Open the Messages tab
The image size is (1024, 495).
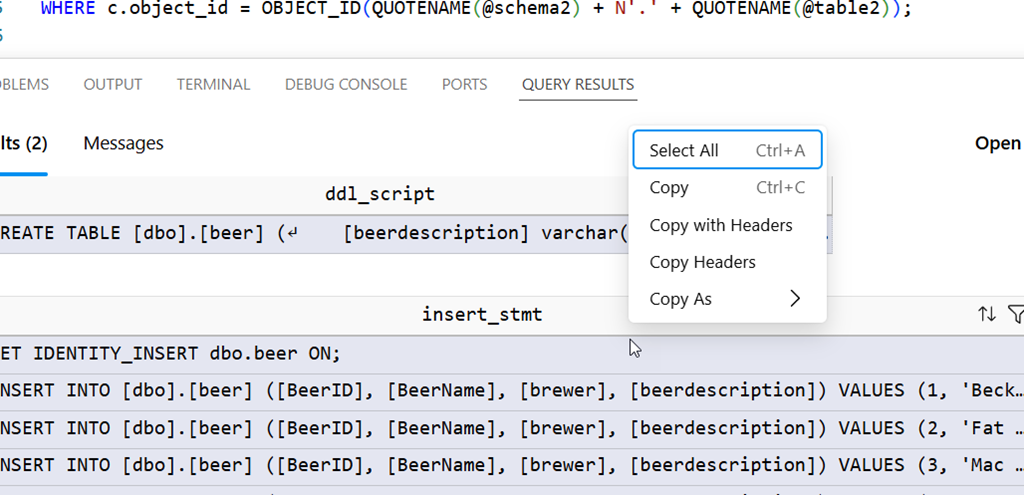point(123,143)
